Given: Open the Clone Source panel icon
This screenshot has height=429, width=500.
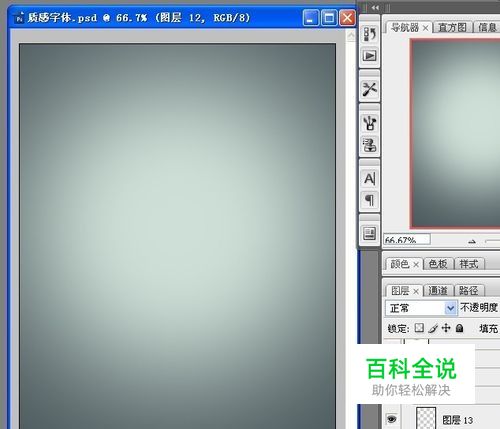Looking at the screenshot, I should click(x=370, y=145).
